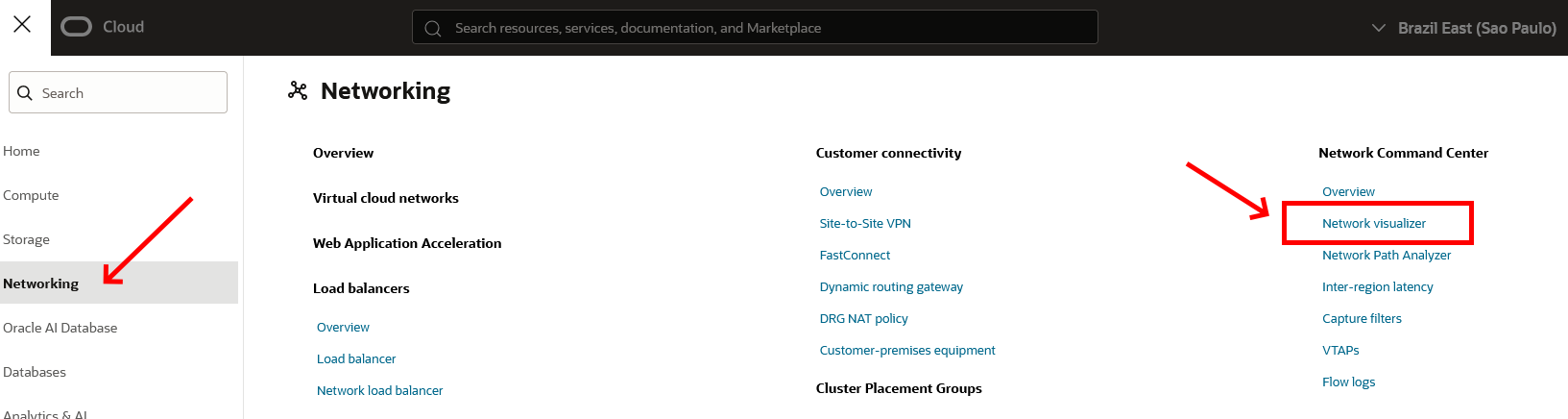Open the Brazil East (Sao Paulo) region dropdown
1568x419 pixels.
pos(1464,28)
